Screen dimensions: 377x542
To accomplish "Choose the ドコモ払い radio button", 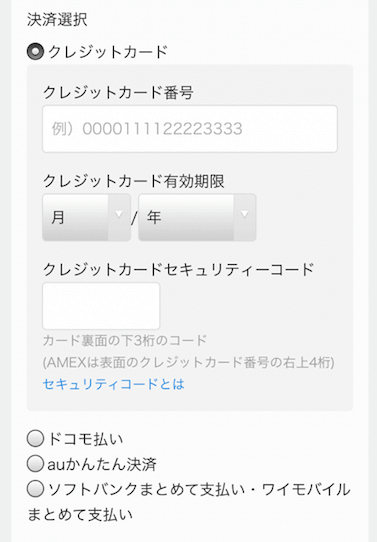I will [x=35, y=439].
